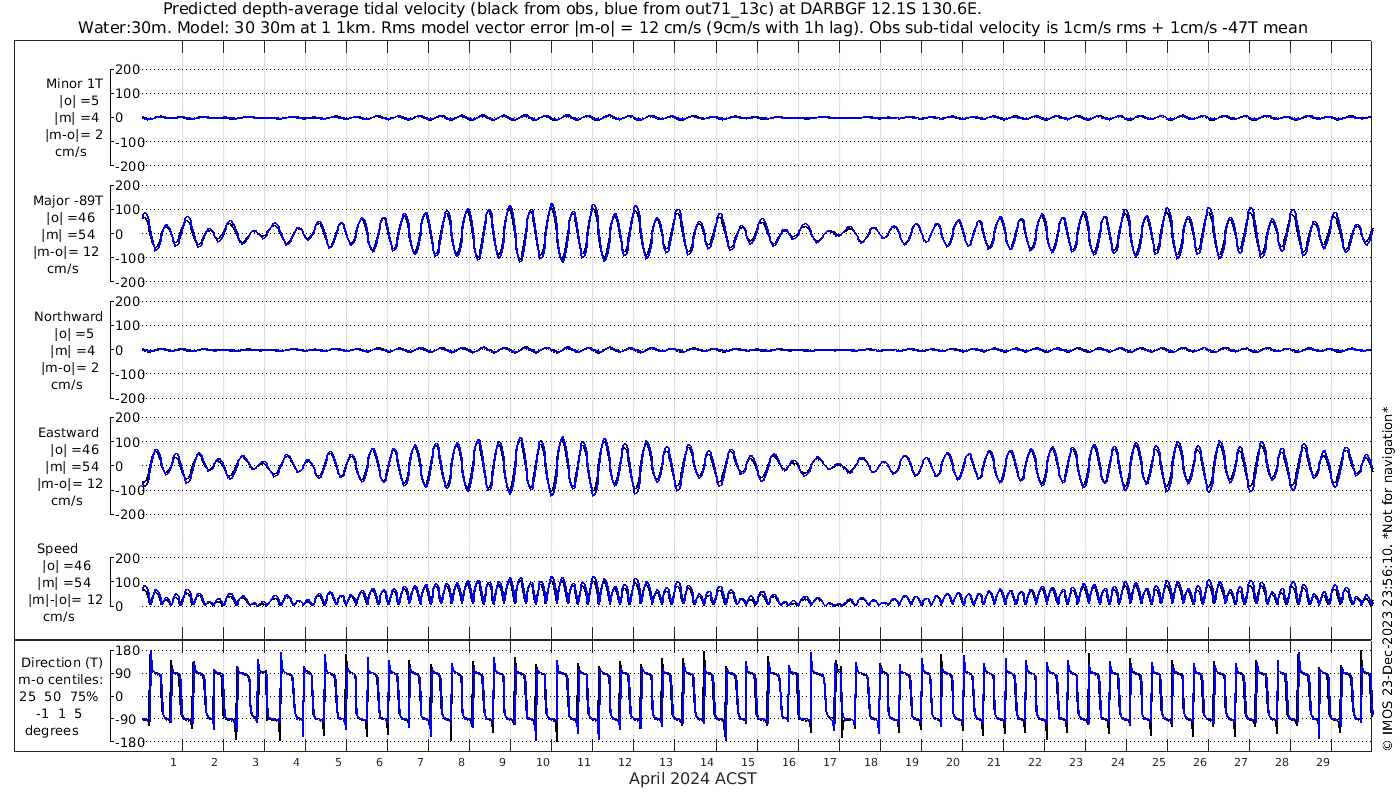The width and height of the screenshot is (1400, 800).
Task: Click '|m-o|= 2' under Minor 1T
Action: (72, 135)
